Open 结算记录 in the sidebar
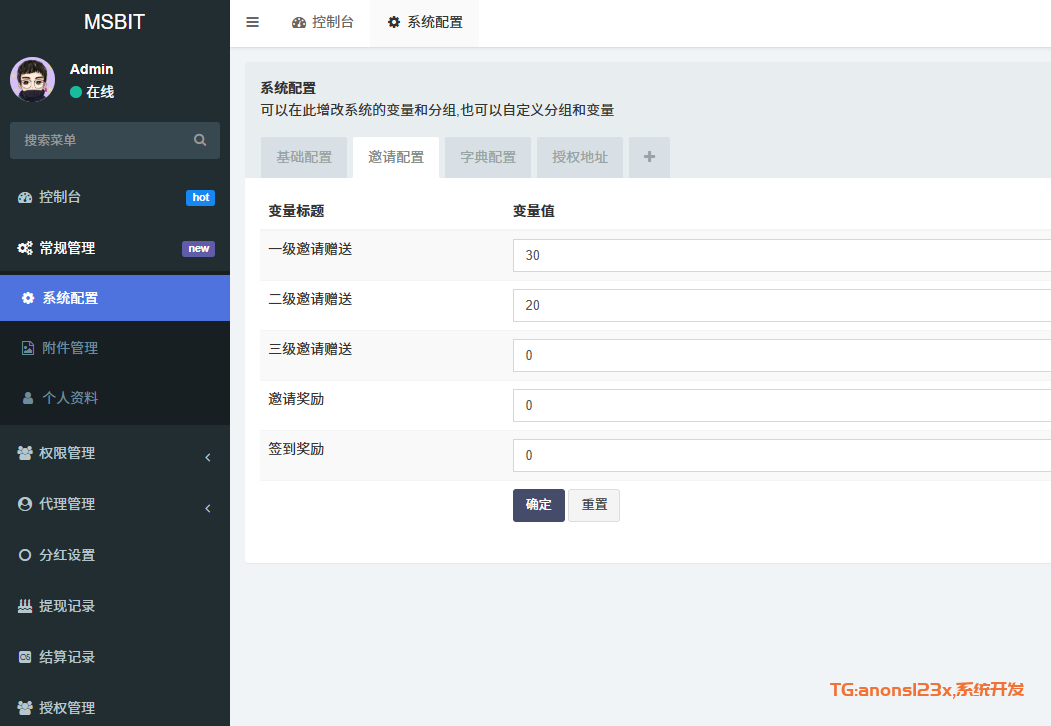The height and width of the screenshot is (726, 1051). [x=67, y=657]
